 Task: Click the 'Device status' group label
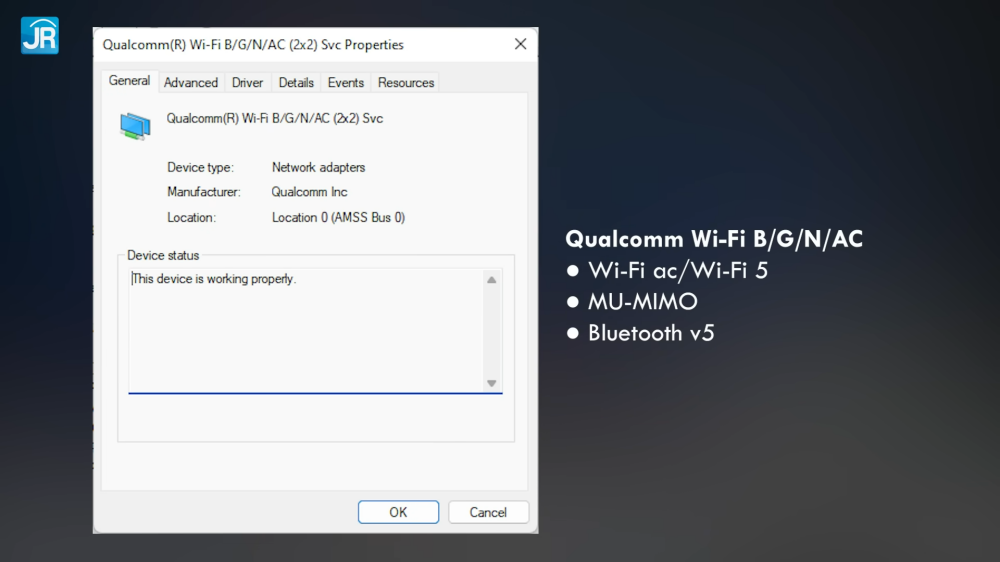(163, 255)
